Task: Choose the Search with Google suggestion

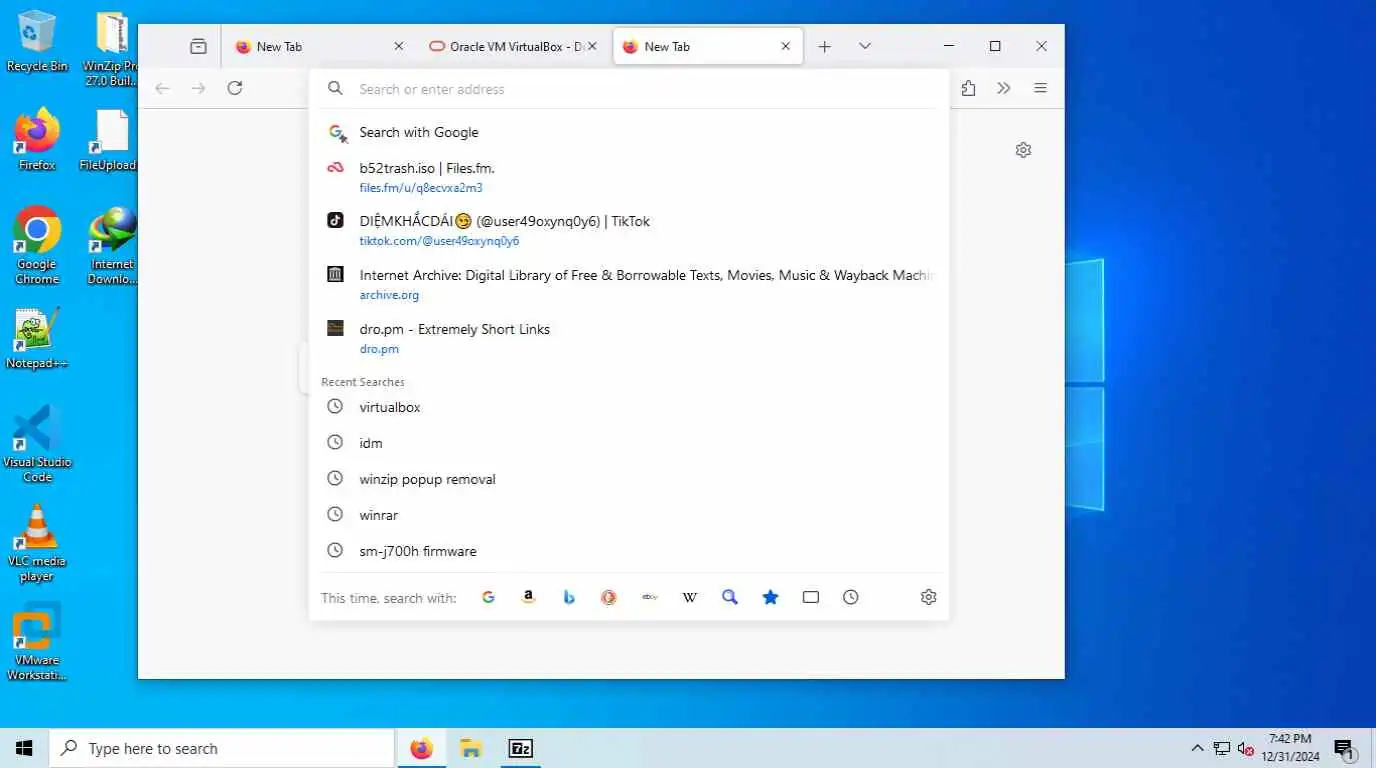Action: (x=630, y=132)
